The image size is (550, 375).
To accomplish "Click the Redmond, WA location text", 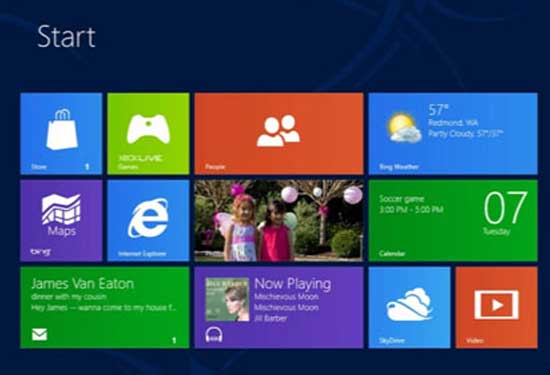I will pyautogui.click(x=453, y=123).
